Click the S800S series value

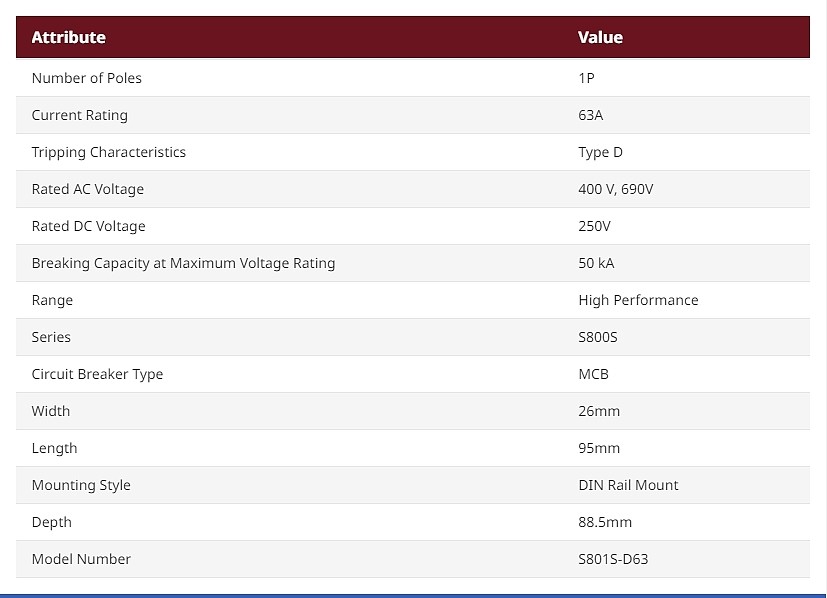tap(598, 337)
